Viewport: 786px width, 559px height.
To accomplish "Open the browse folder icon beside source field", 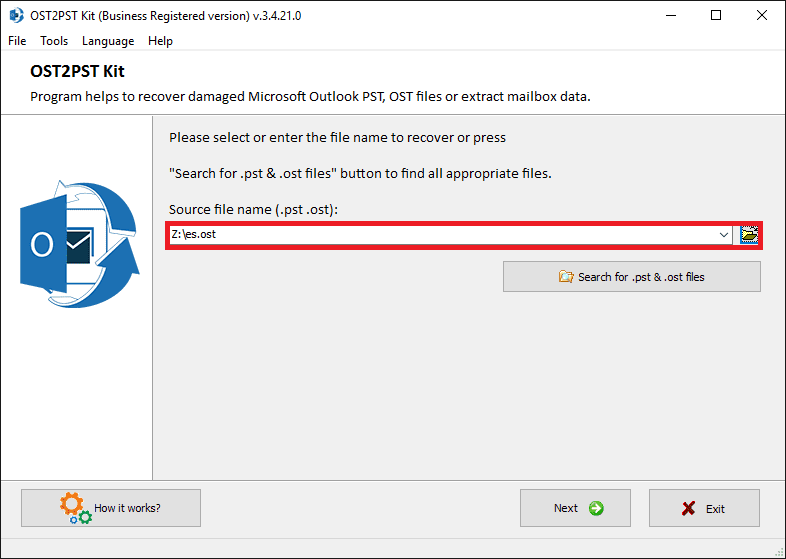I will coord(749,235).
